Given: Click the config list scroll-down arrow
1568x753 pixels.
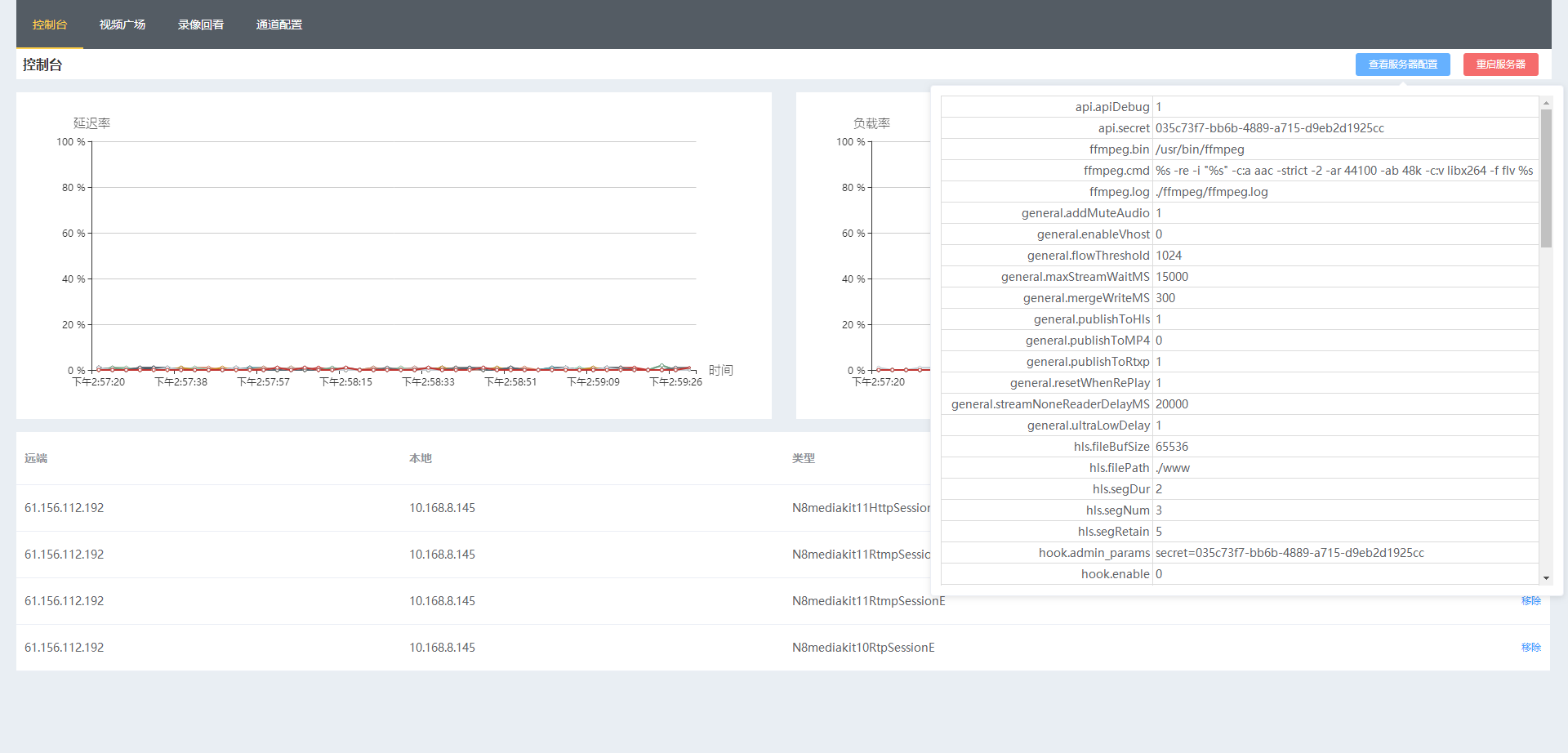Looking at the screenshot, I should point(1546,578).
